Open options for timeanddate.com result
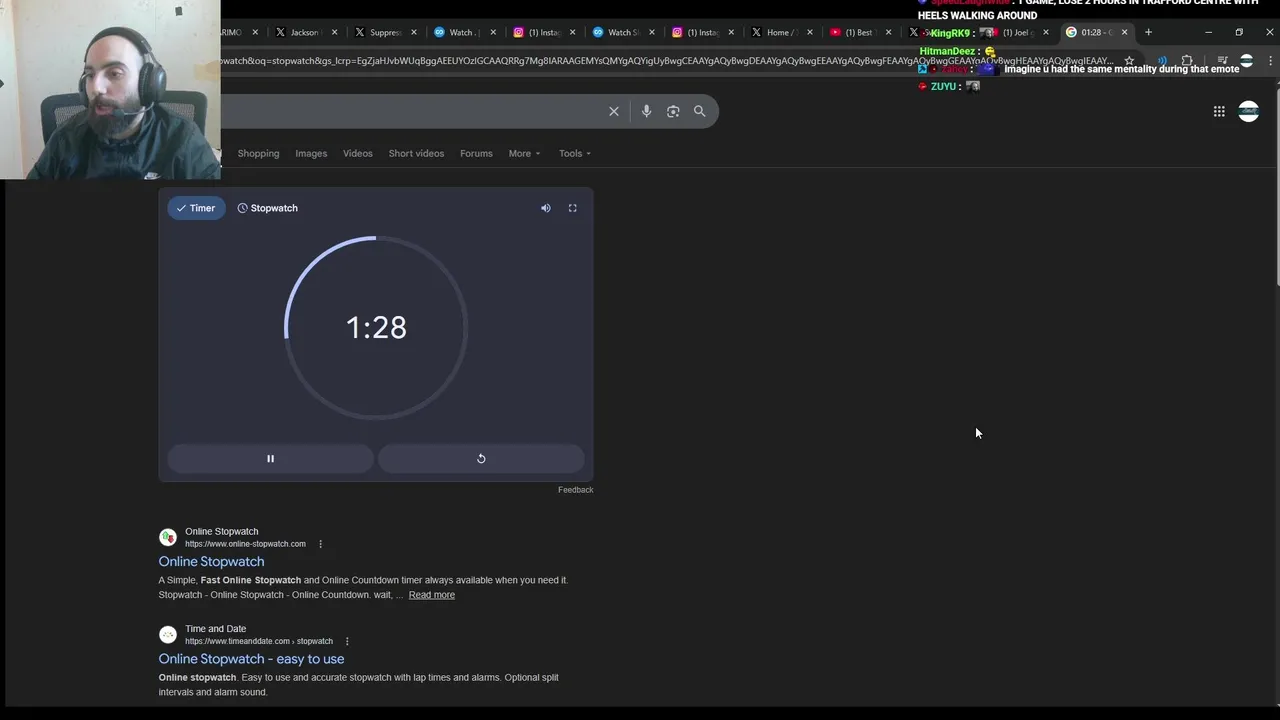Screen dimensions: 1280x720 click(347, 641)
